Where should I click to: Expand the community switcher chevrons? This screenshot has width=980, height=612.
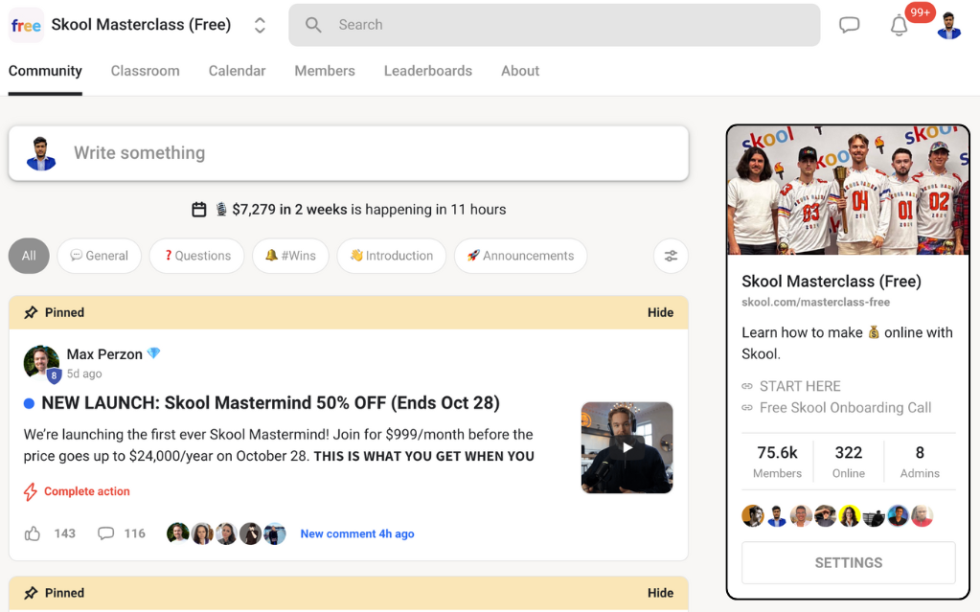(x=260, y=25)
